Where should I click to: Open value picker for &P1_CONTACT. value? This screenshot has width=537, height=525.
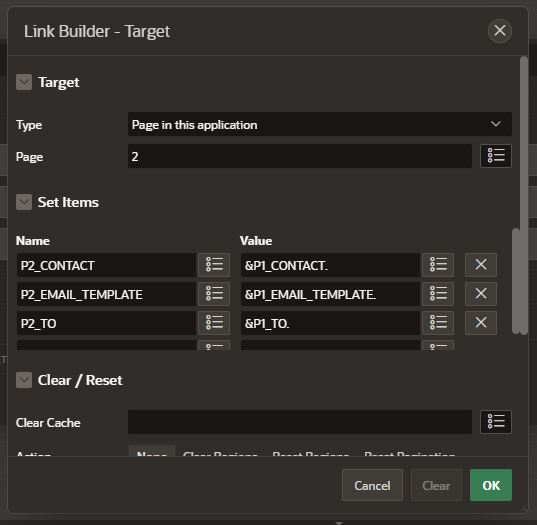438,265
